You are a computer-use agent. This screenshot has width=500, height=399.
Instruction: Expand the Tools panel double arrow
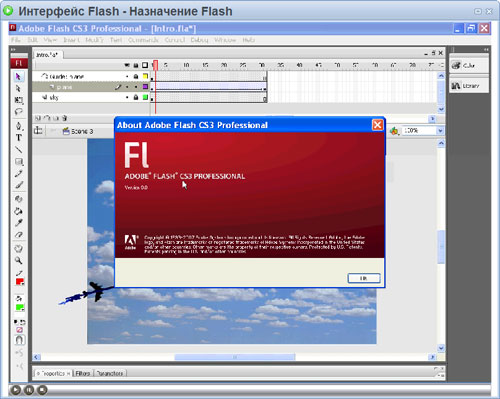pos(13,50)
